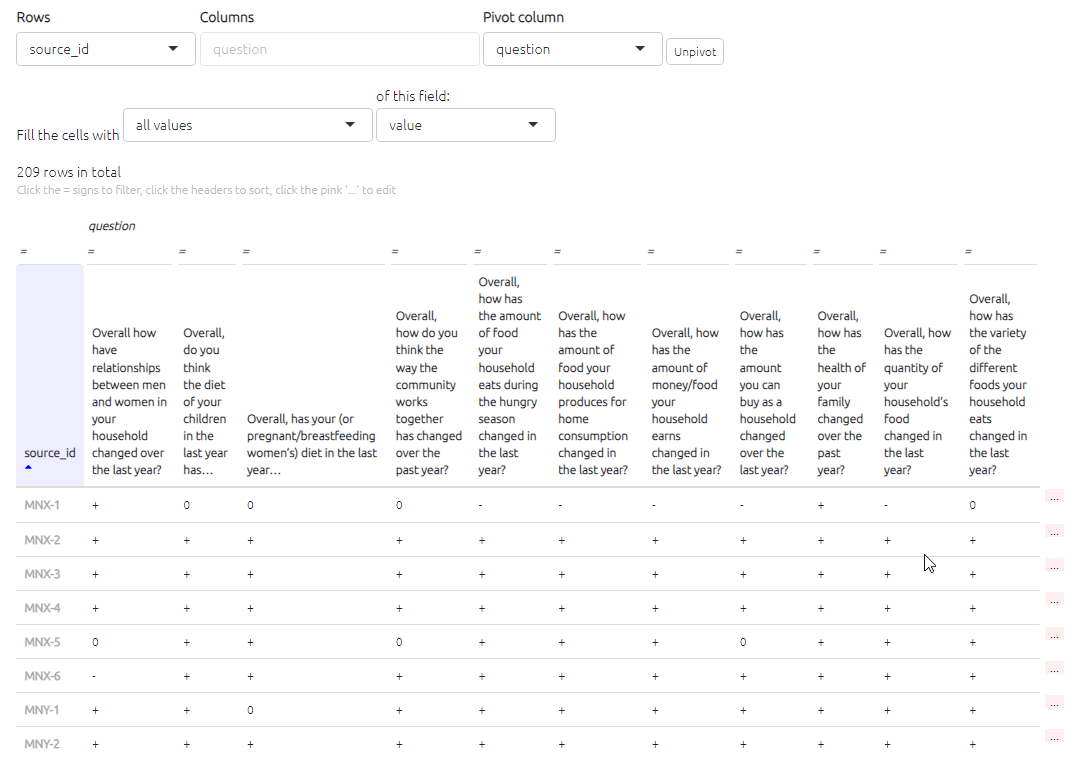Expand the 'value' field dropdown

click(x=465, y=125)
